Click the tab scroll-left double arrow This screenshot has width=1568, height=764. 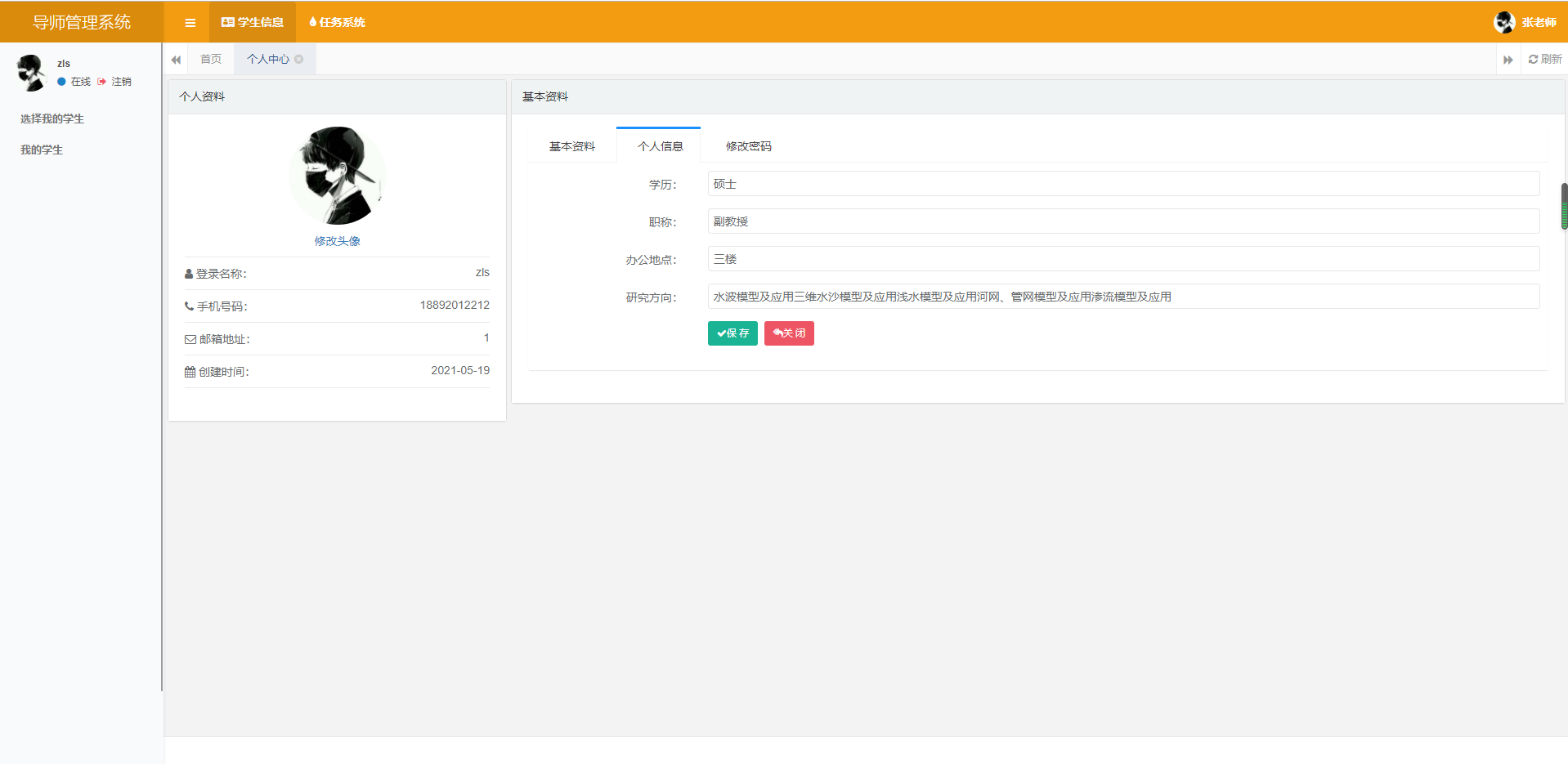coord(176,60)
